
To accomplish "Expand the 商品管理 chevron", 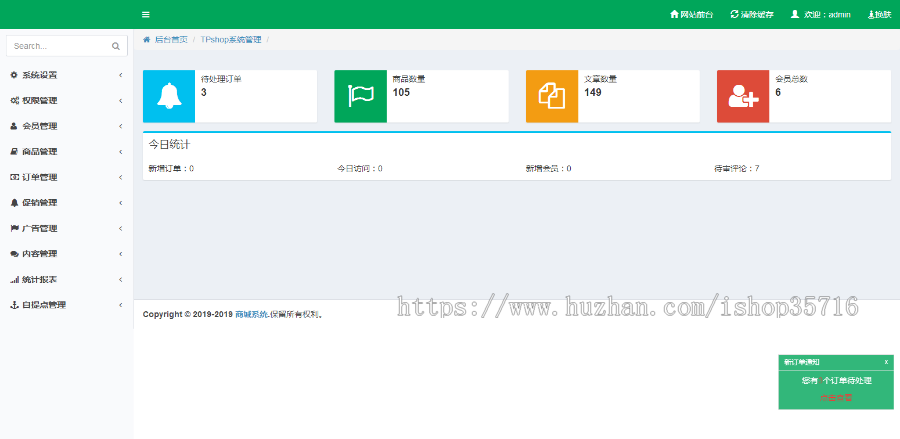I will pos(121,151).
